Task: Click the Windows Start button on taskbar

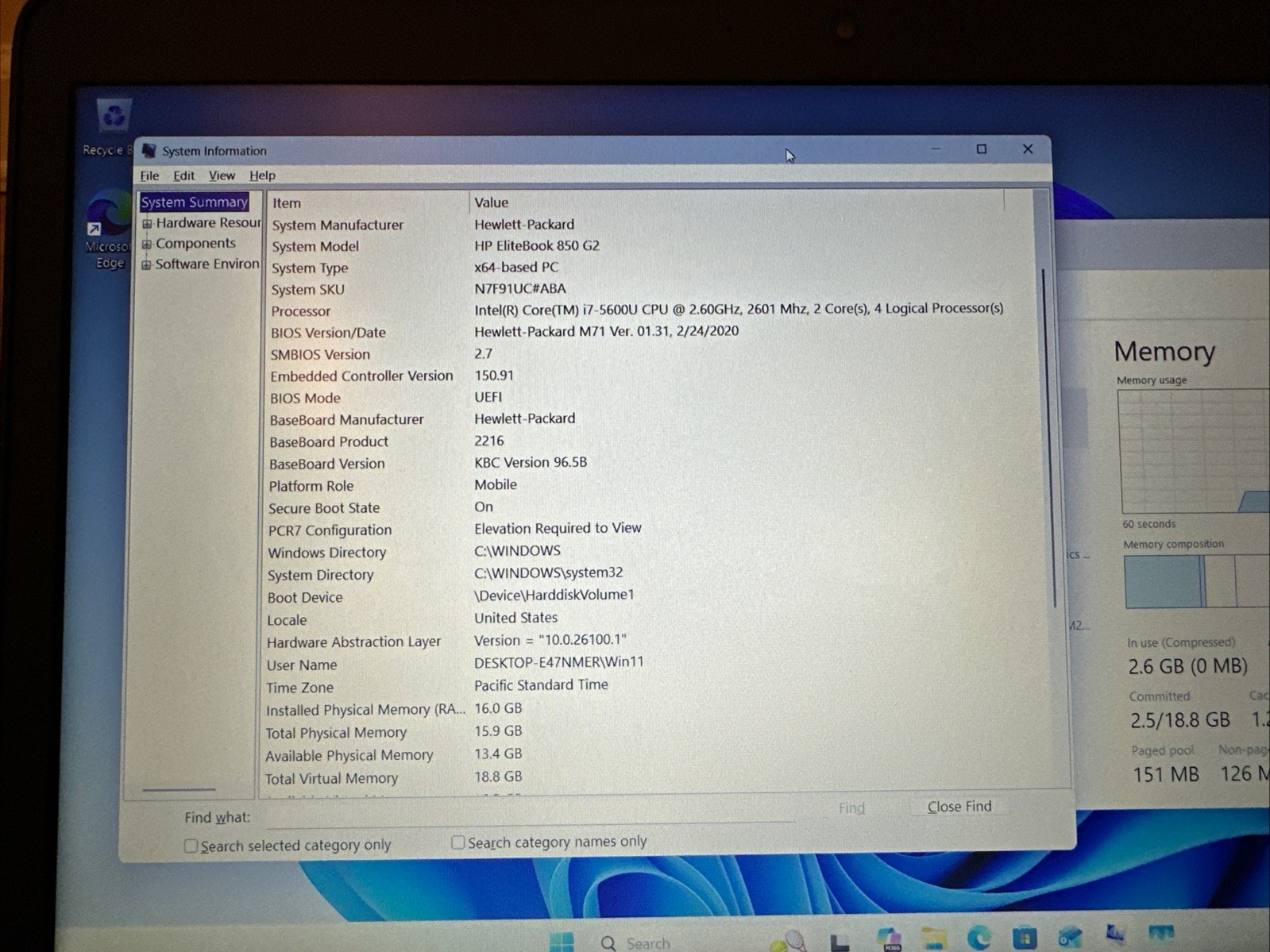Action: (x=562, y=942)
